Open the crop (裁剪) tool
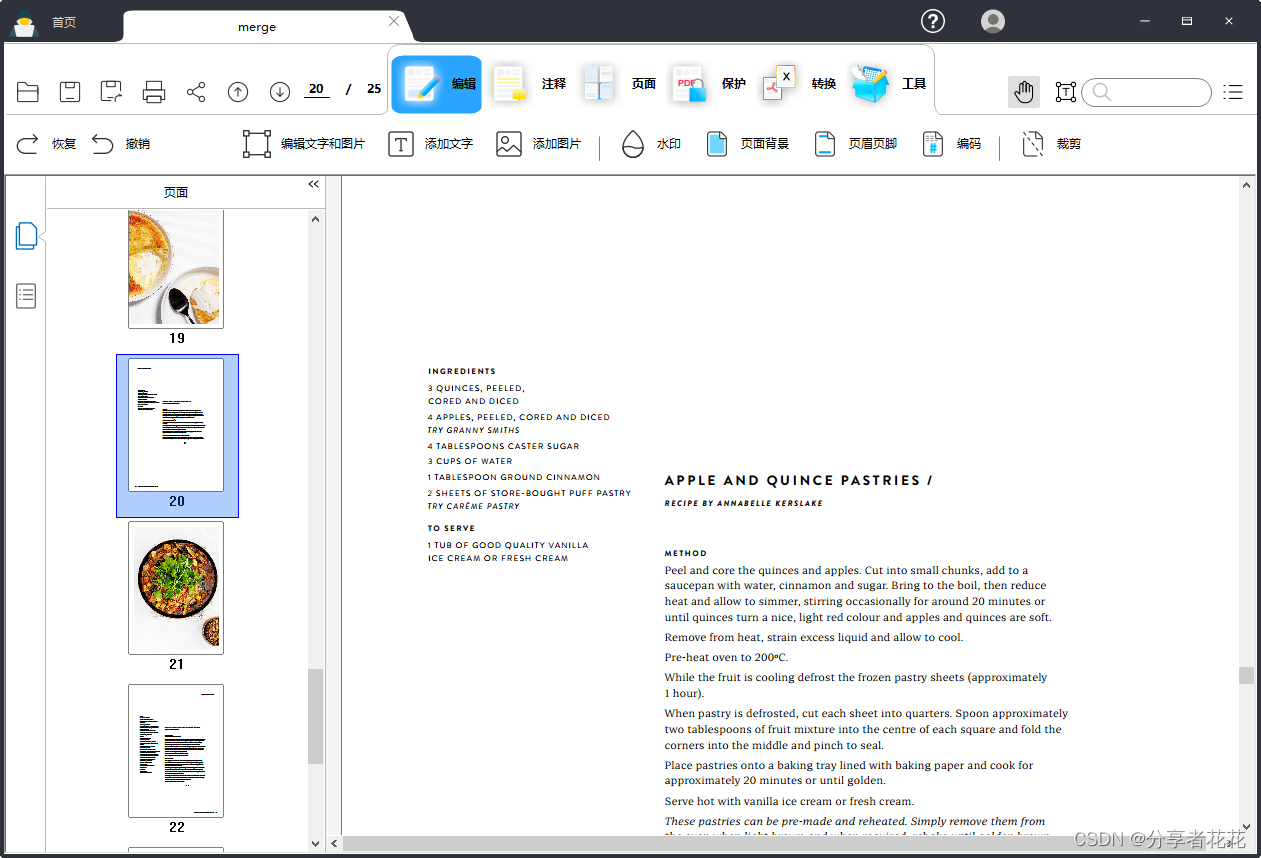This screenshot has height=858, width=1261. (1051, 144)
